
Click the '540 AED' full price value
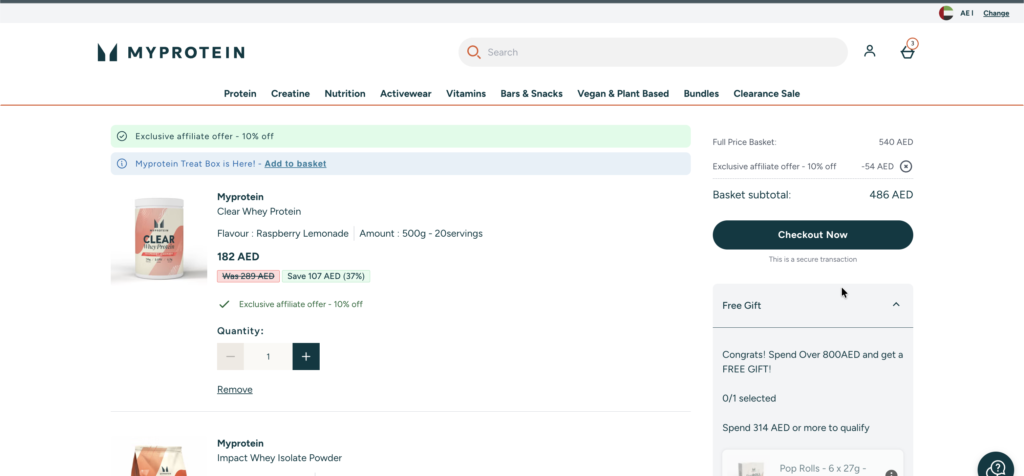(x=896, y=142)
